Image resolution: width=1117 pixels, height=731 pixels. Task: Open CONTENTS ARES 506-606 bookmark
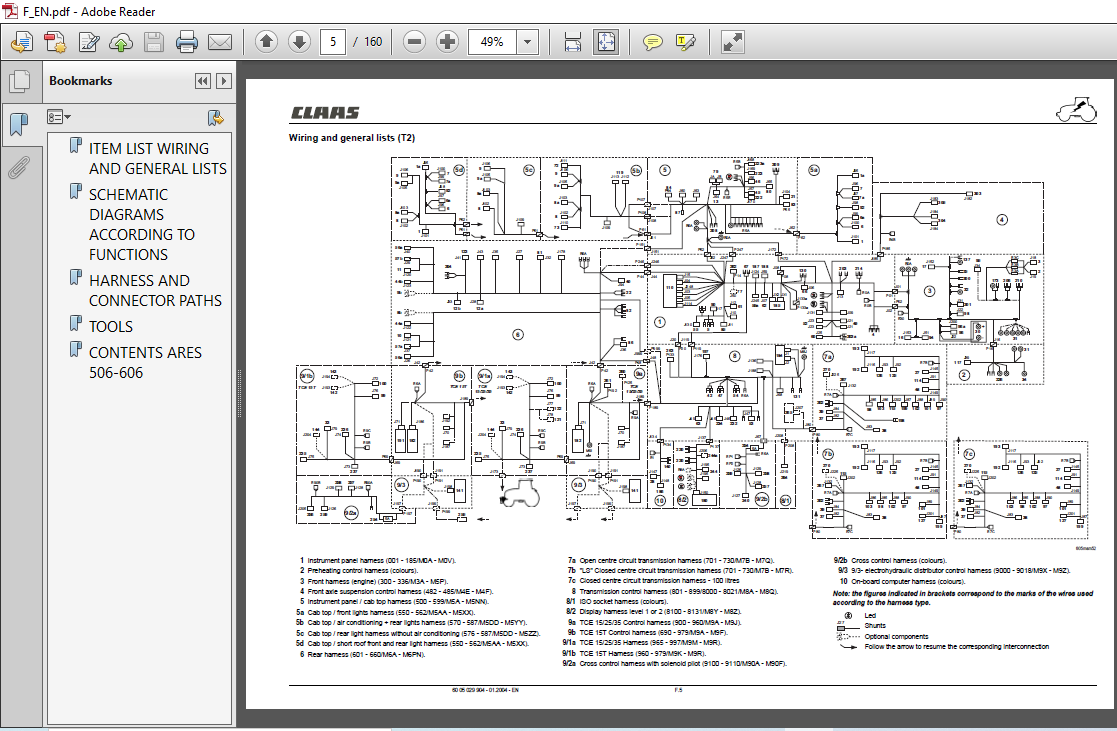pyautogui.click(x=145, y=363)
